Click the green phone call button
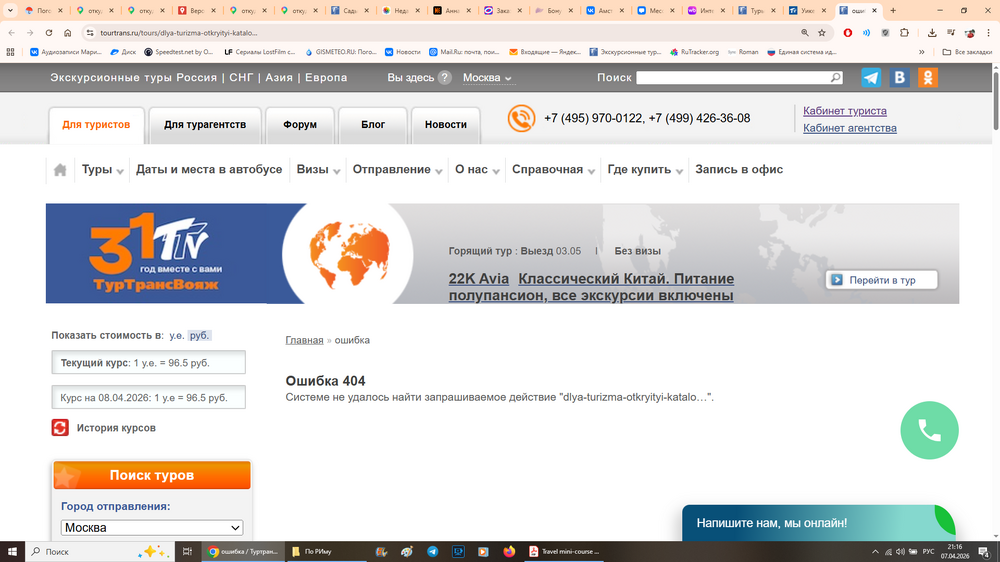Viewport: 1000px width, 562px height. pos(929,430)
